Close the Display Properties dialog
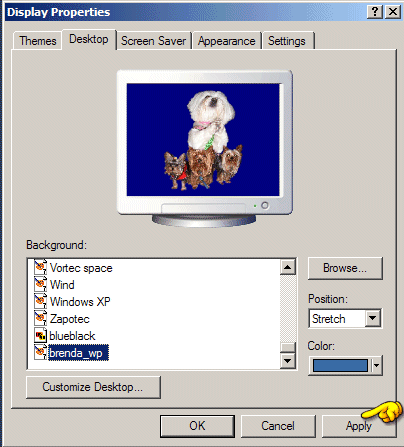This screenshot has height=447, width=404. click(393, 12)
